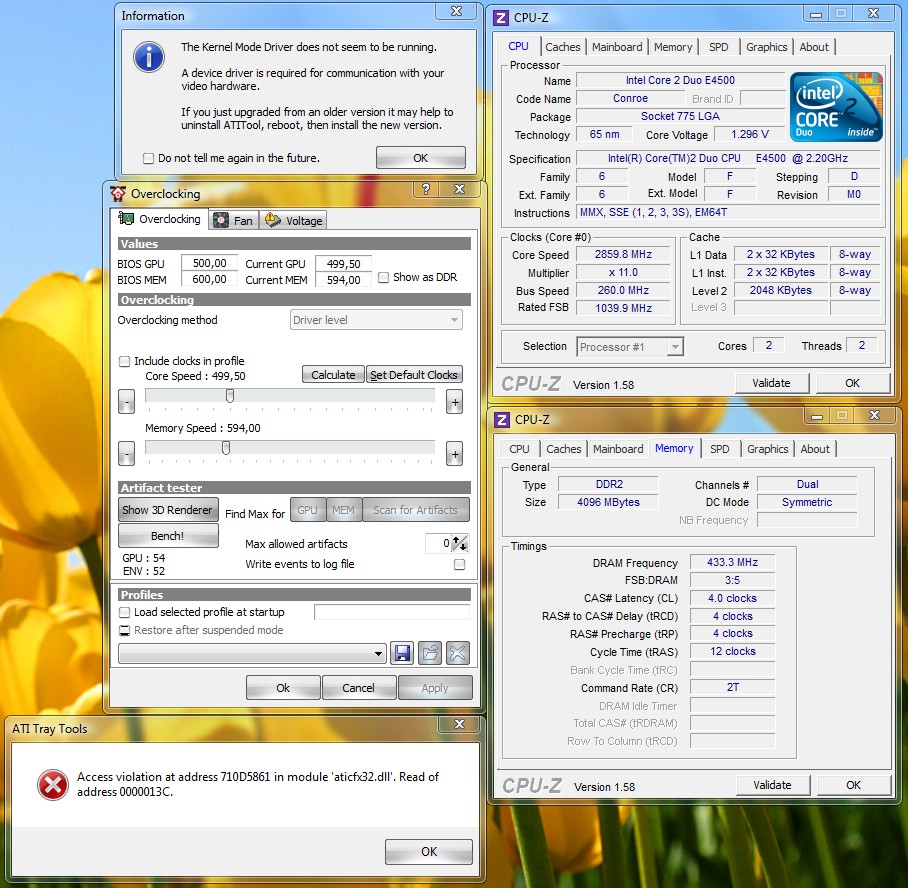Click the load profile folder icon
Image resolution: width=908 pixels, height=888 pixels.
pos(430,653)
